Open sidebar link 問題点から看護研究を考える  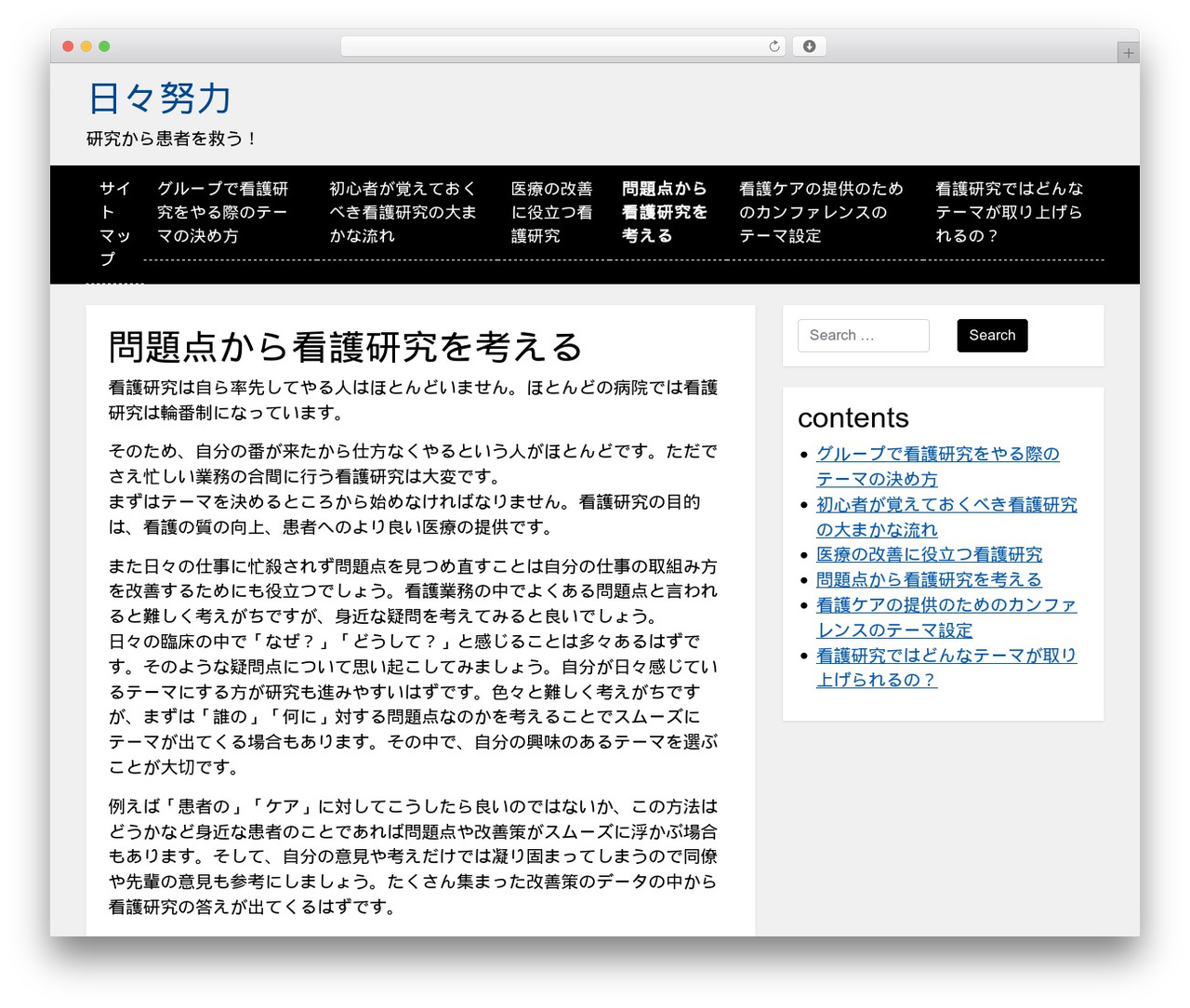(x=929, y=579)
